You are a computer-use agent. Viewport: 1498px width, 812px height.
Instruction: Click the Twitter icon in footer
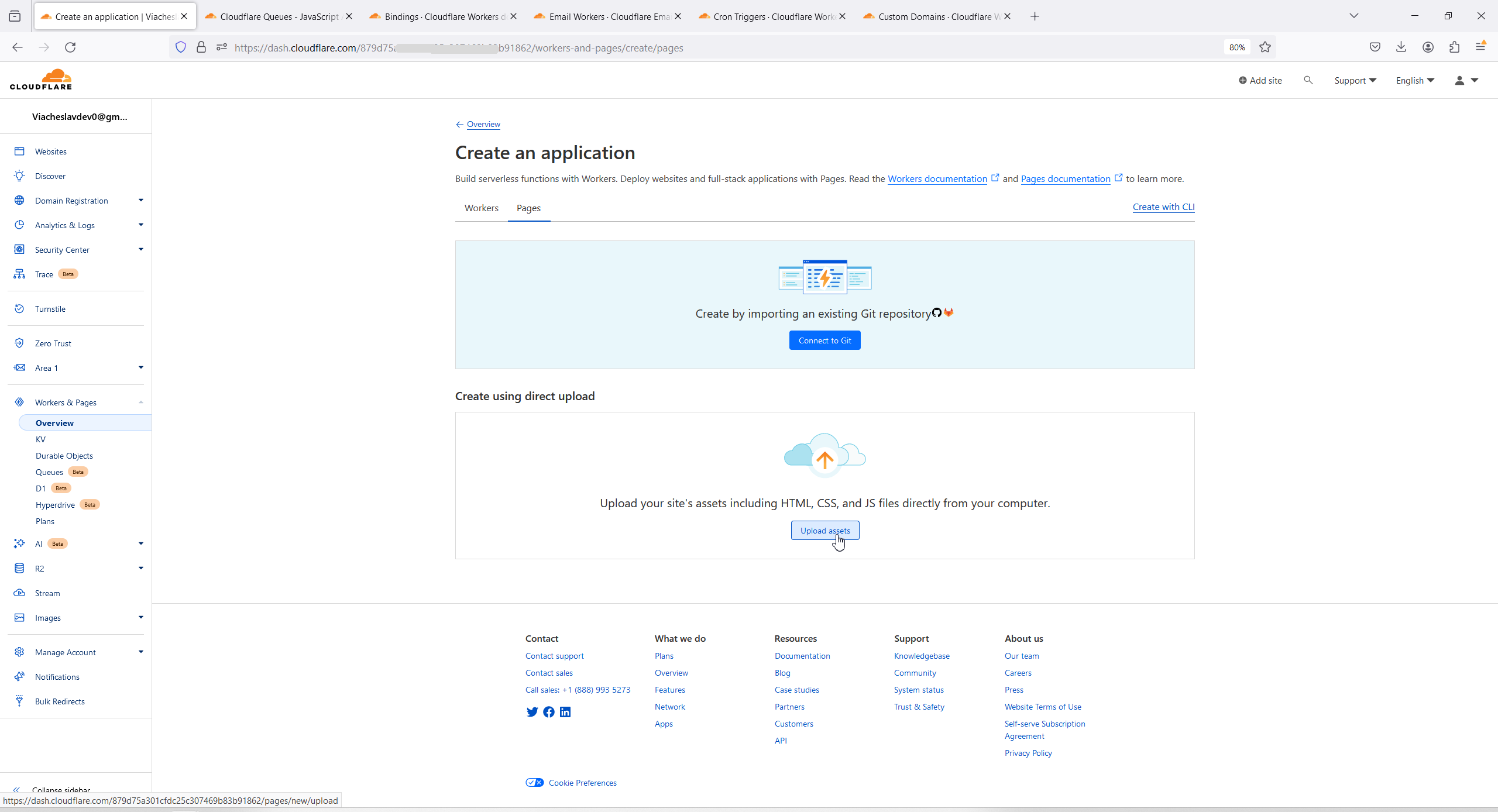pos(532,712)
